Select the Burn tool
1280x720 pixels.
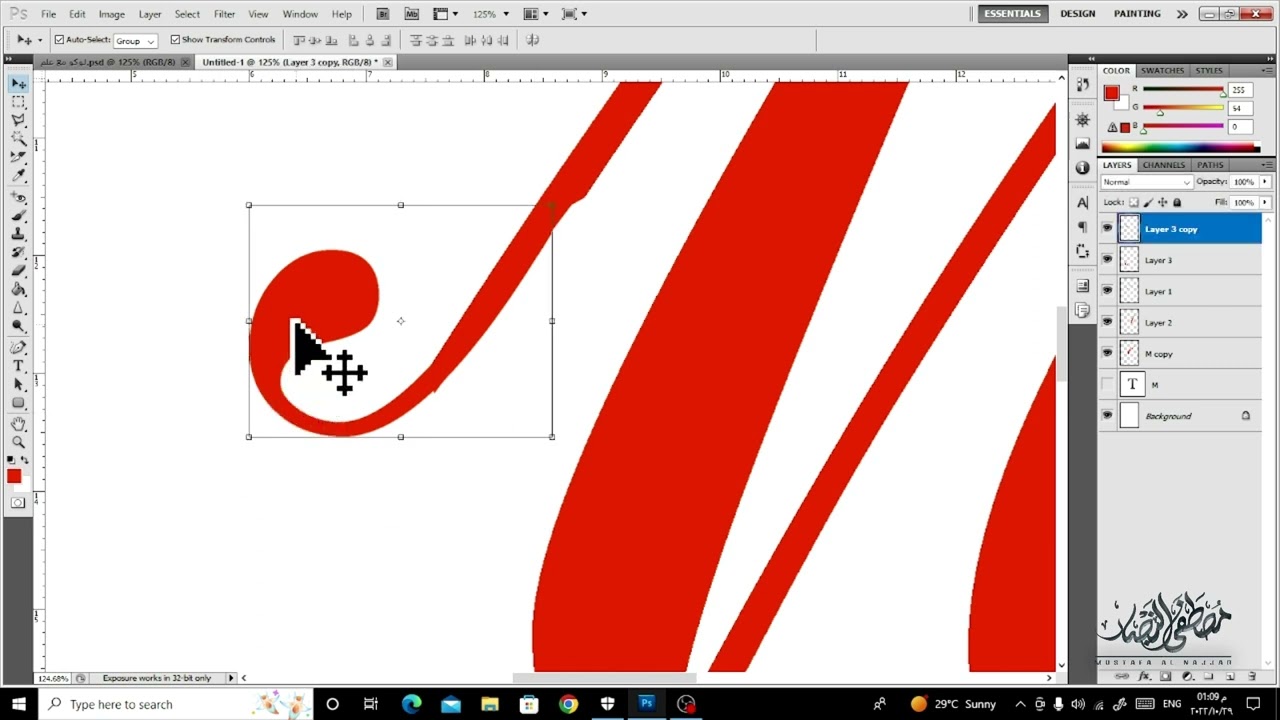(18, 326)
